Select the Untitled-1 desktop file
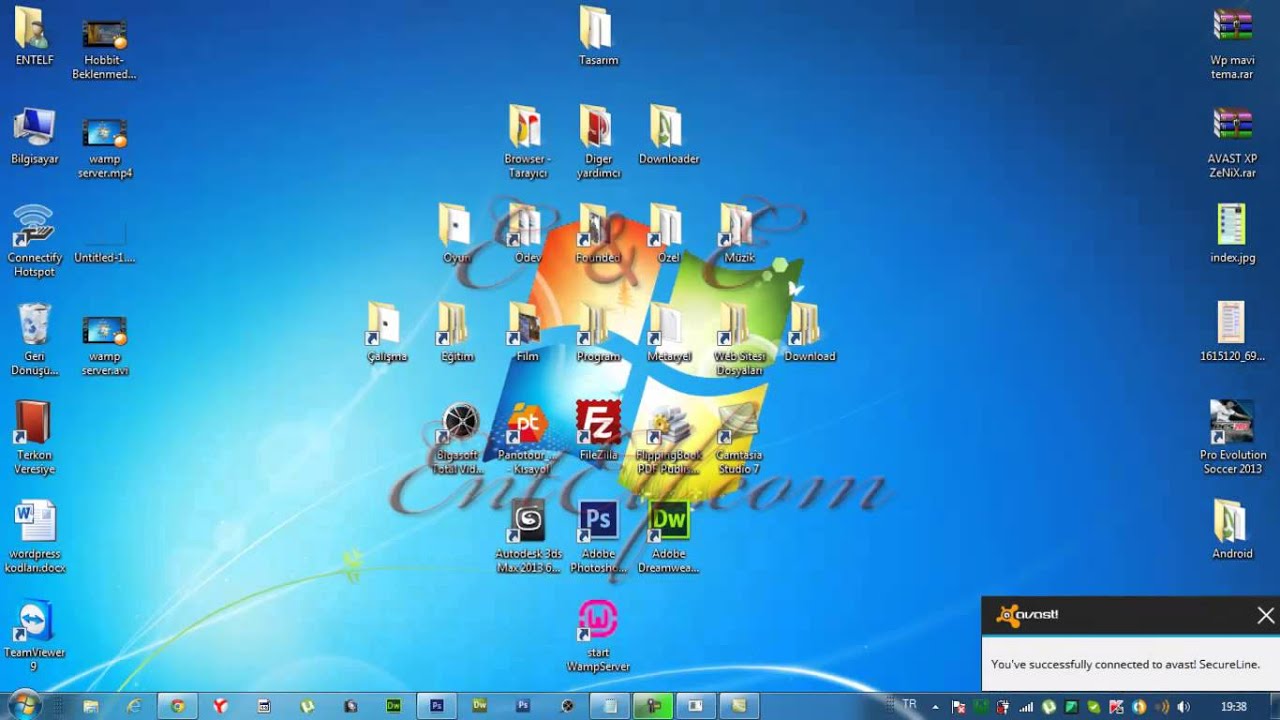 coord(104,241)
